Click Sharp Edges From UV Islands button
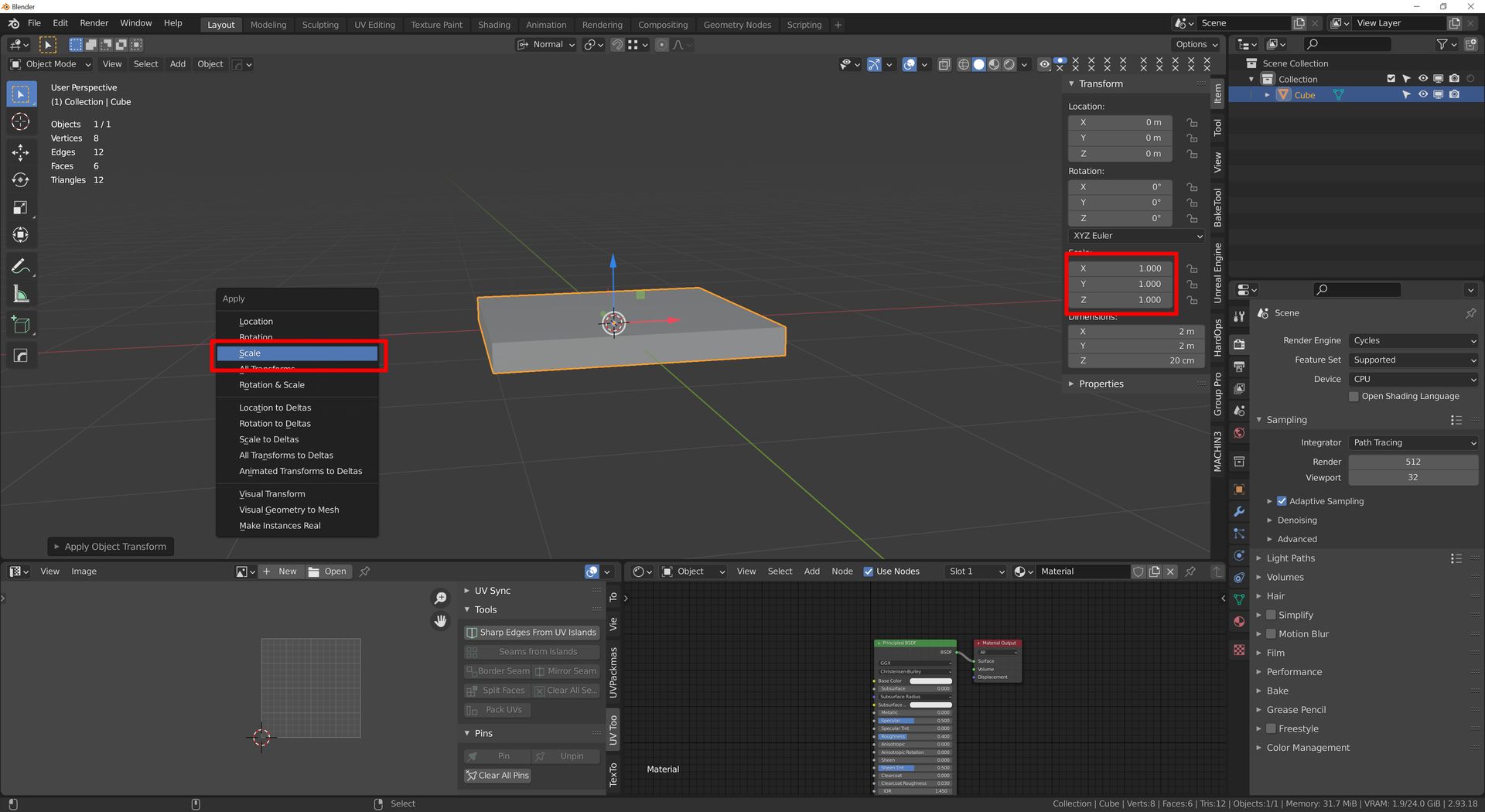The height and width of the screenshot is (812, 1485). pos(531,633)
